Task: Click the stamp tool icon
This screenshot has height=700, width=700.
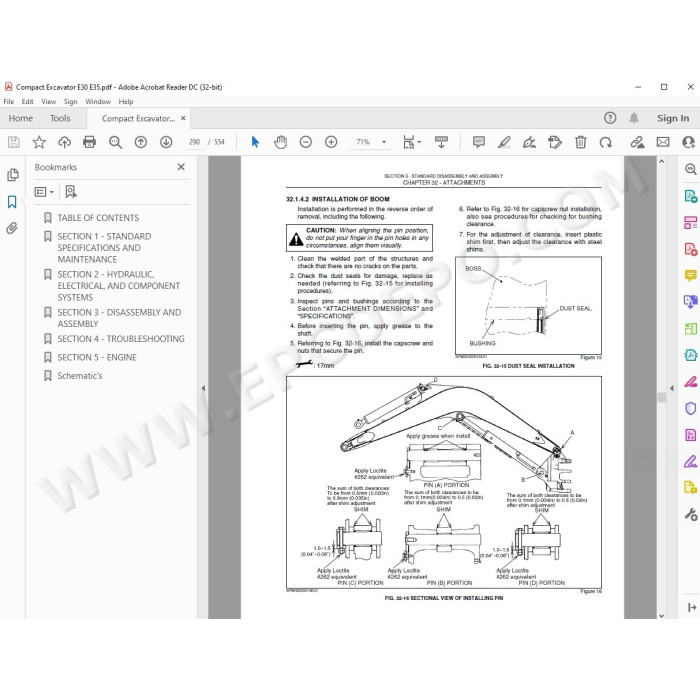Action: (x=555, y=142)
